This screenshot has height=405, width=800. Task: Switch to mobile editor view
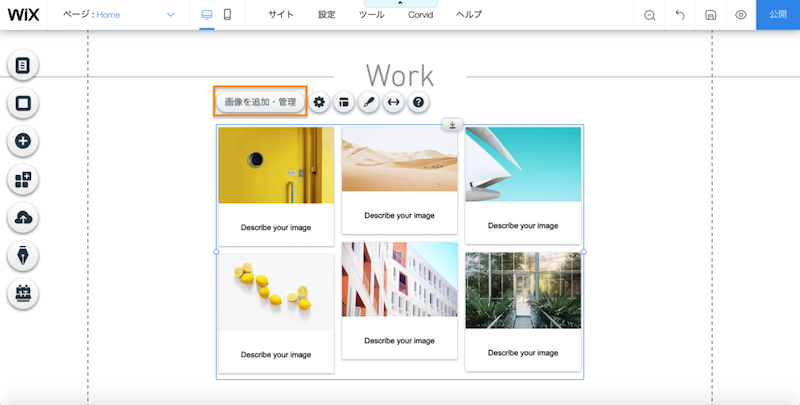pos(228,15)
